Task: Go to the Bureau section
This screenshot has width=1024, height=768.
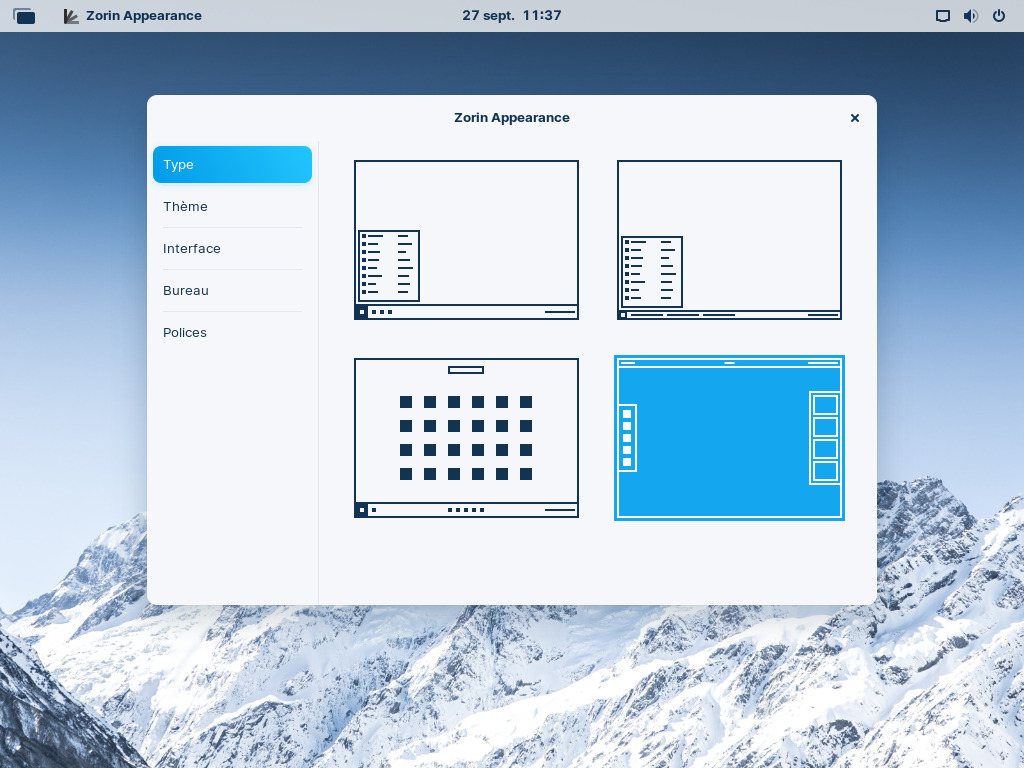Action: coord(232,291)
